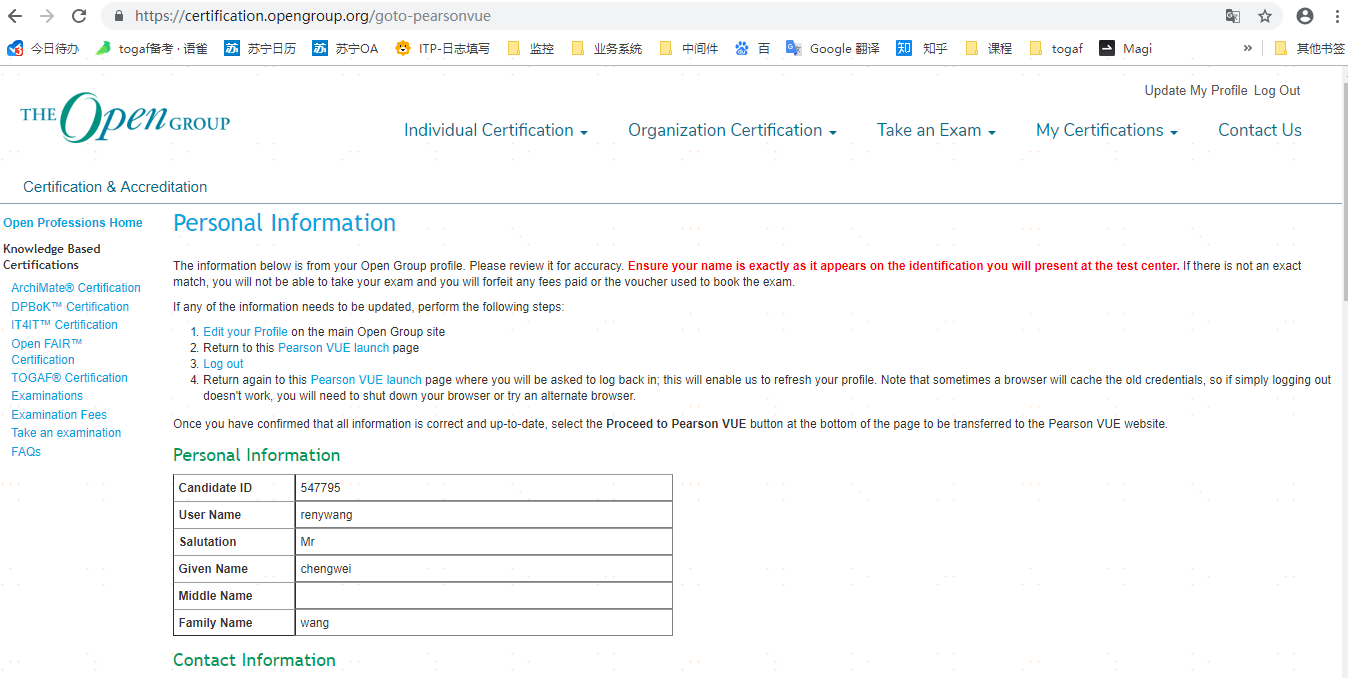Open the 知乎 bookmark

922,48
